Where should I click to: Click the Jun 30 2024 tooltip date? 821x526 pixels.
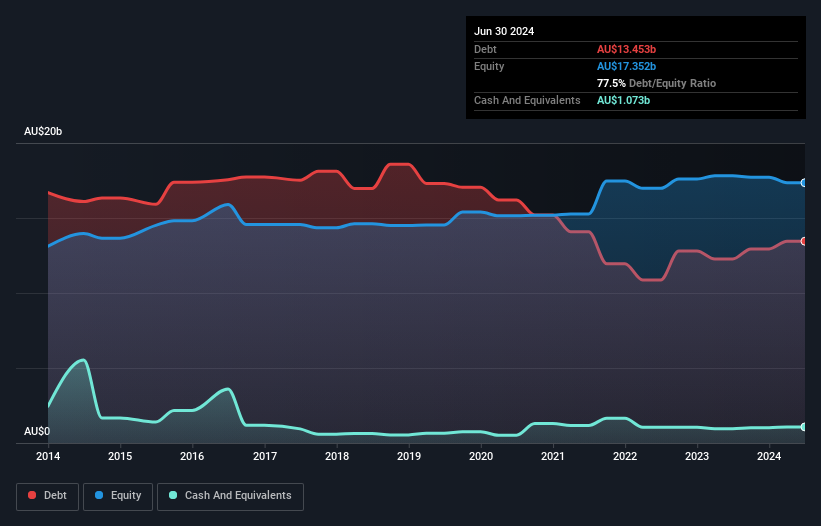(x=504, y=31)
